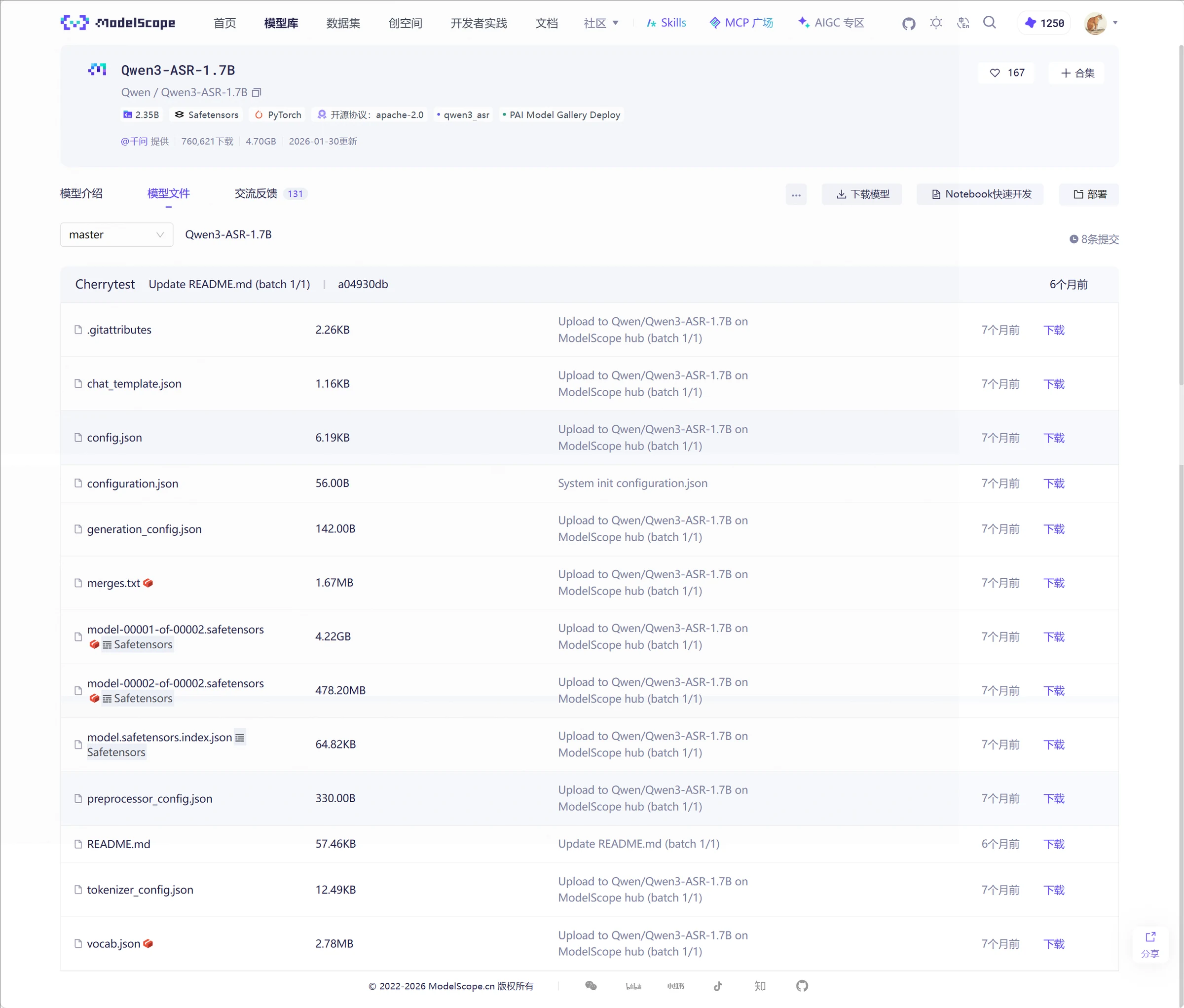This screenshot has width=1184, height=1008.
Task: Copy the model ID Qwen/Qwen3-ASR-1.7B
Action: (x=257, y=93)
